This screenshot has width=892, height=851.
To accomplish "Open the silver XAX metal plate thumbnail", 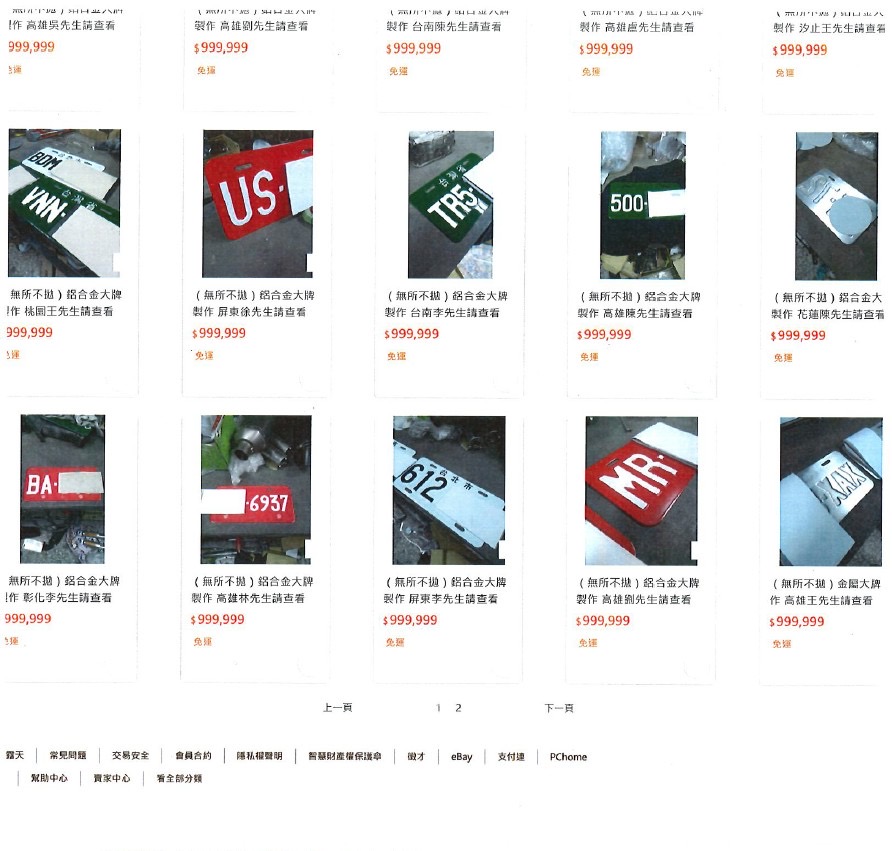I will 831,491.
